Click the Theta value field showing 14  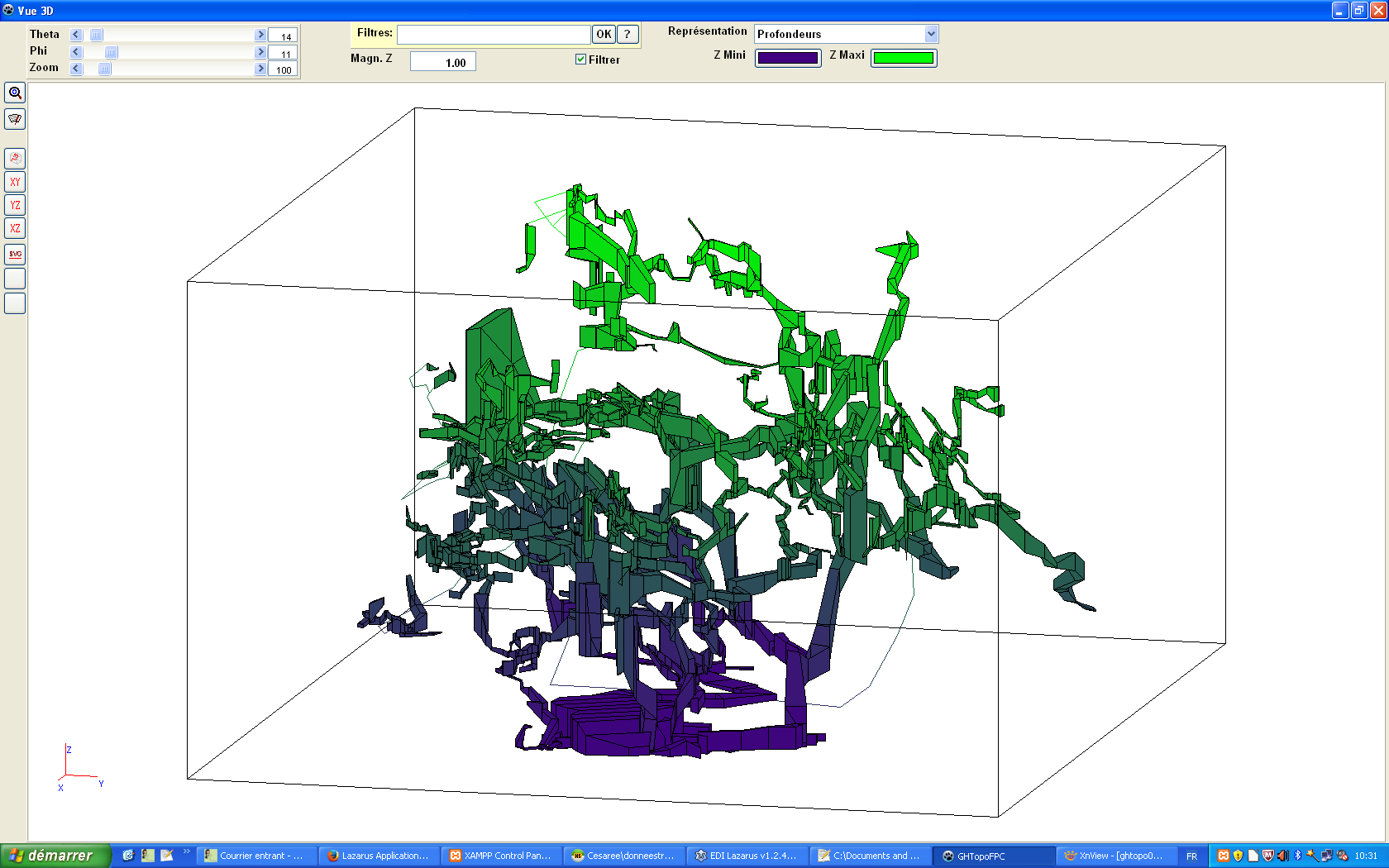coord(283,36)
